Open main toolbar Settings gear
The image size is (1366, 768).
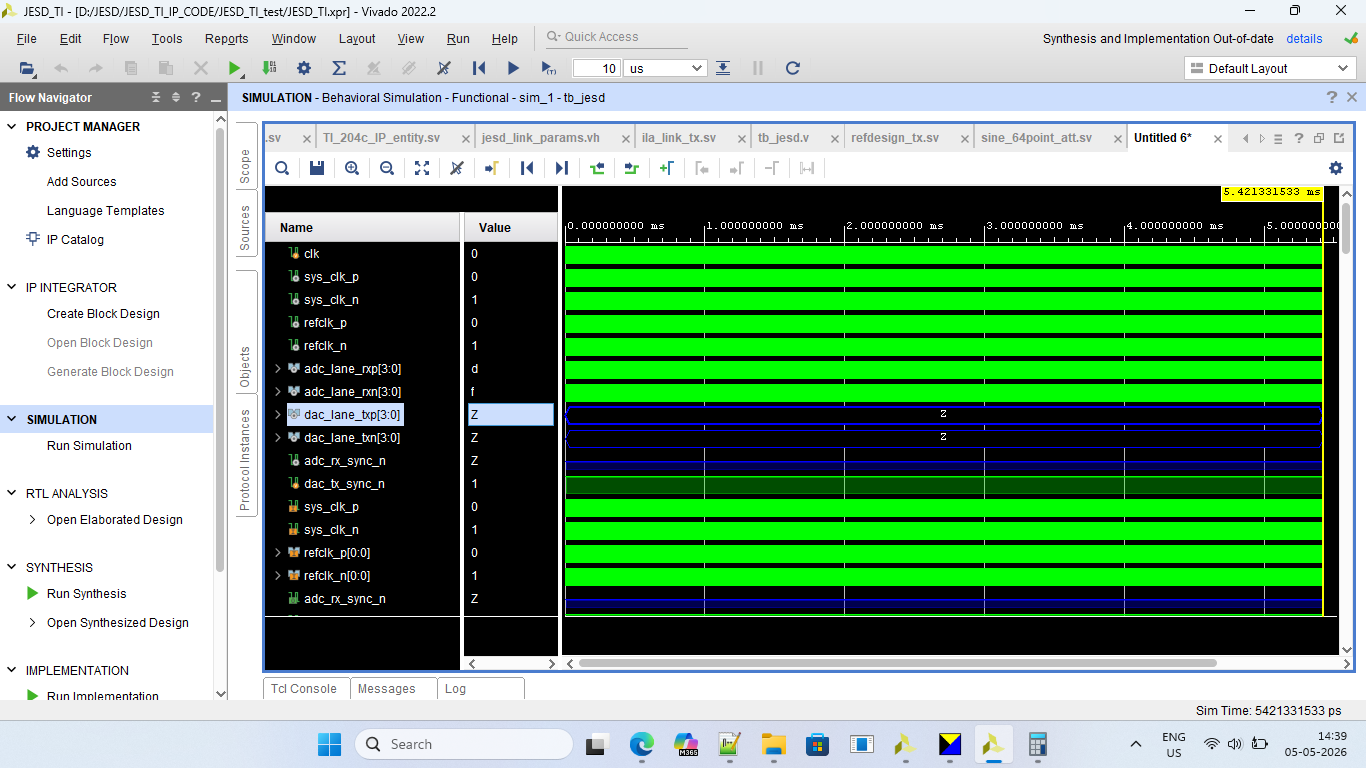point(304,68)
